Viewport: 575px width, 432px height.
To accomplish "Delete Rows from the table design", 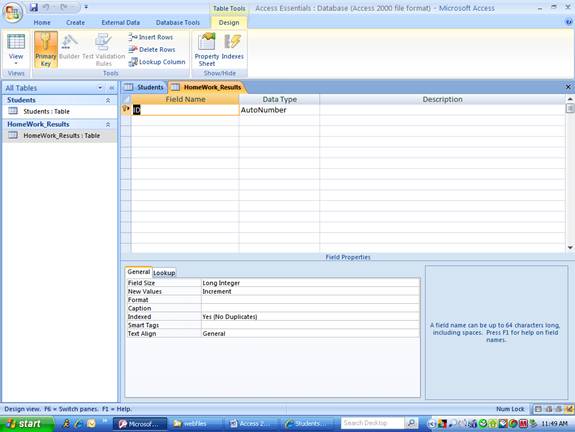I will 152,50.
